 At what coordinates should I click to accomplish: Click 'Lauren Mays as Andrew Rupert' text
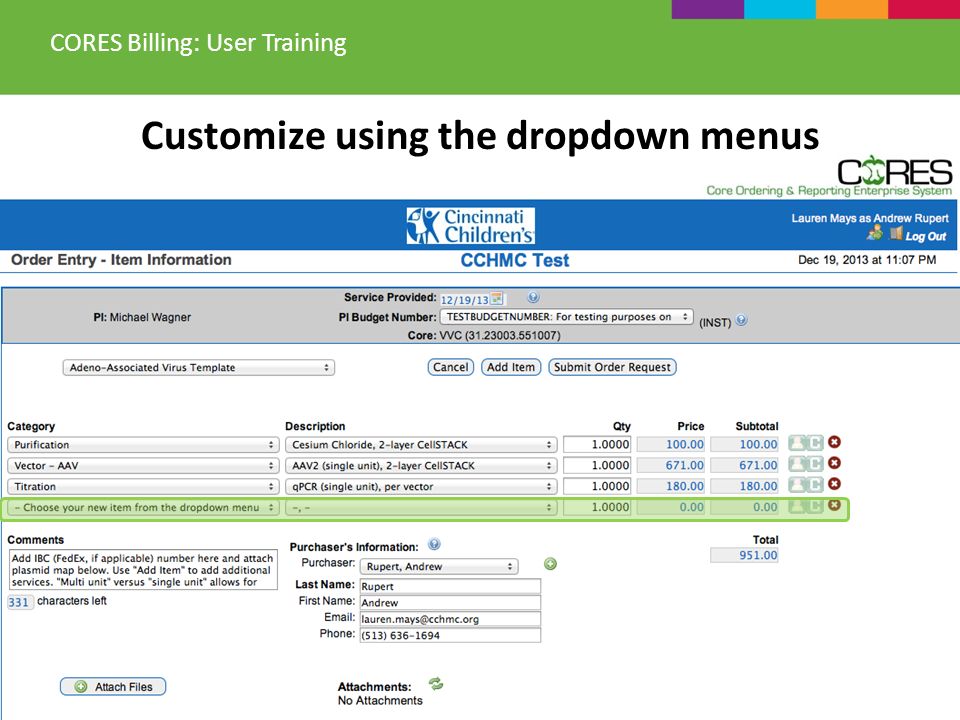pos(870,218)
